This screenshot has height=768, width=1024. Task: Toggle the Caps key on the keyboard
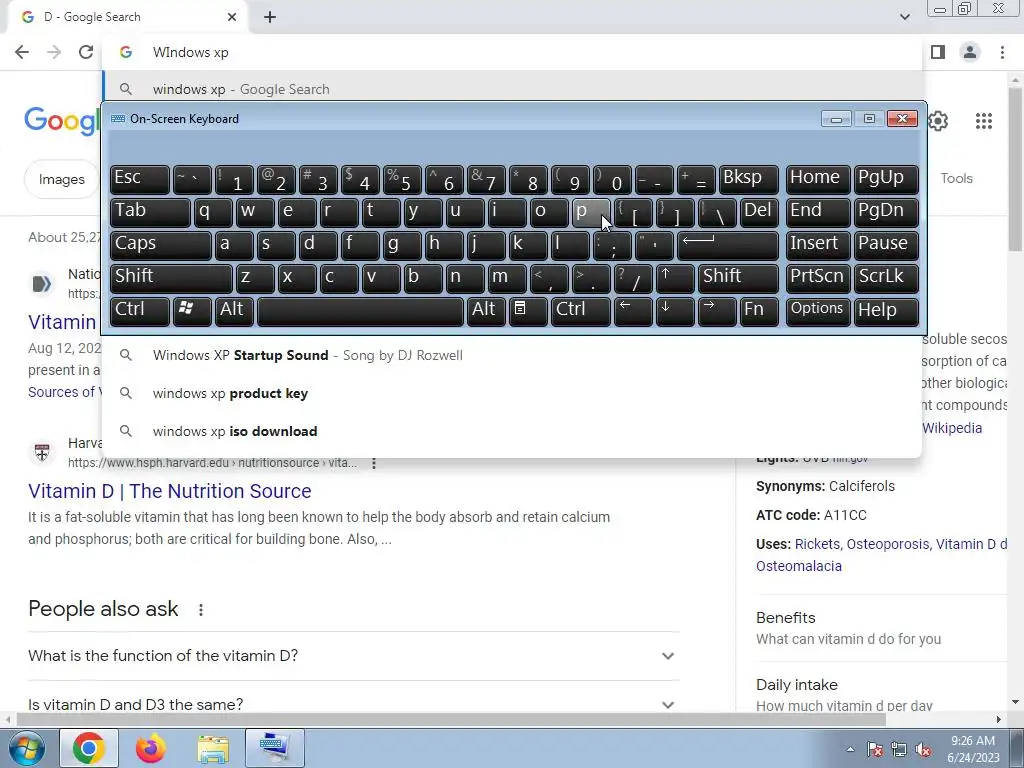point(161,245)
